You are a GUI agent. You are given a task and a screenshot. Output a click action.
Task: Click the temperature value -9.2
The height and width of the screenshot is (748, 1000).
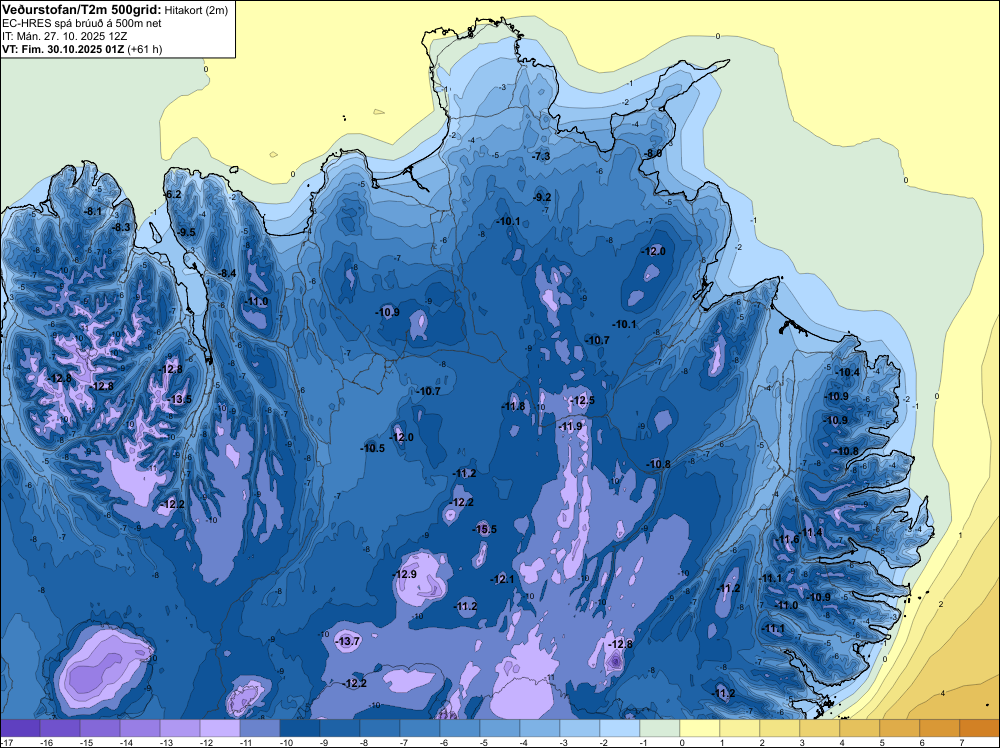(542, 197)
